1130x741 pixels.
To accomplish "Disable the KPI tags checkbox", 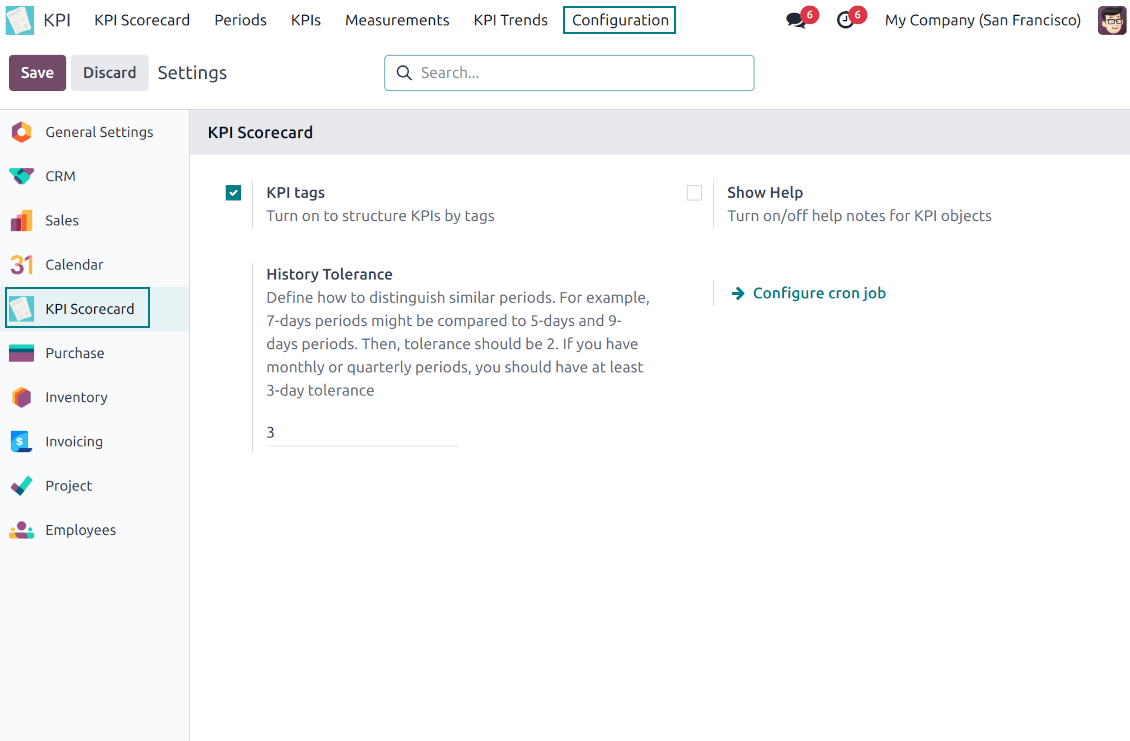I will click(233, 193).
